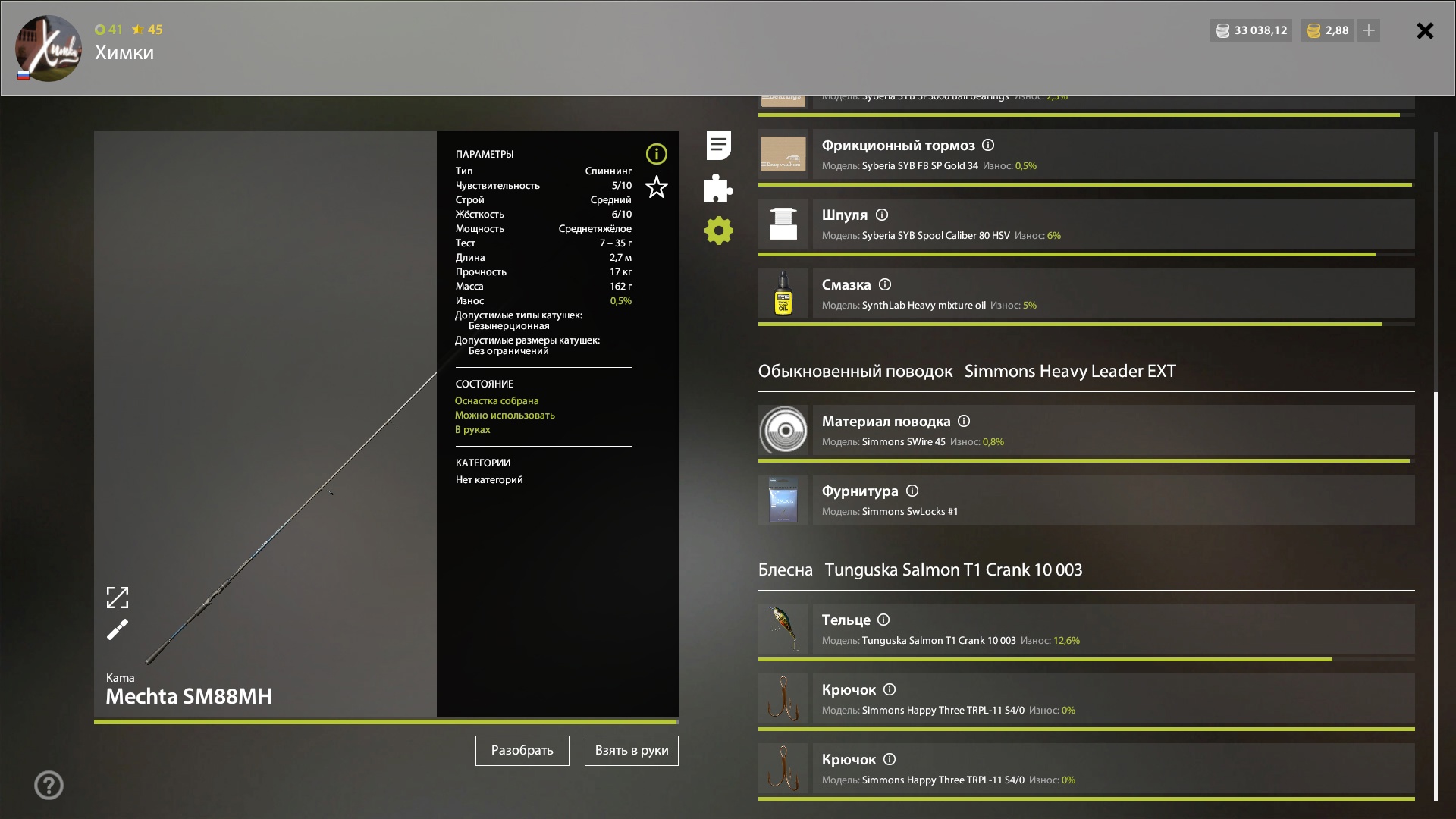Switch to the puzzle piece components tab

point(718,188)
